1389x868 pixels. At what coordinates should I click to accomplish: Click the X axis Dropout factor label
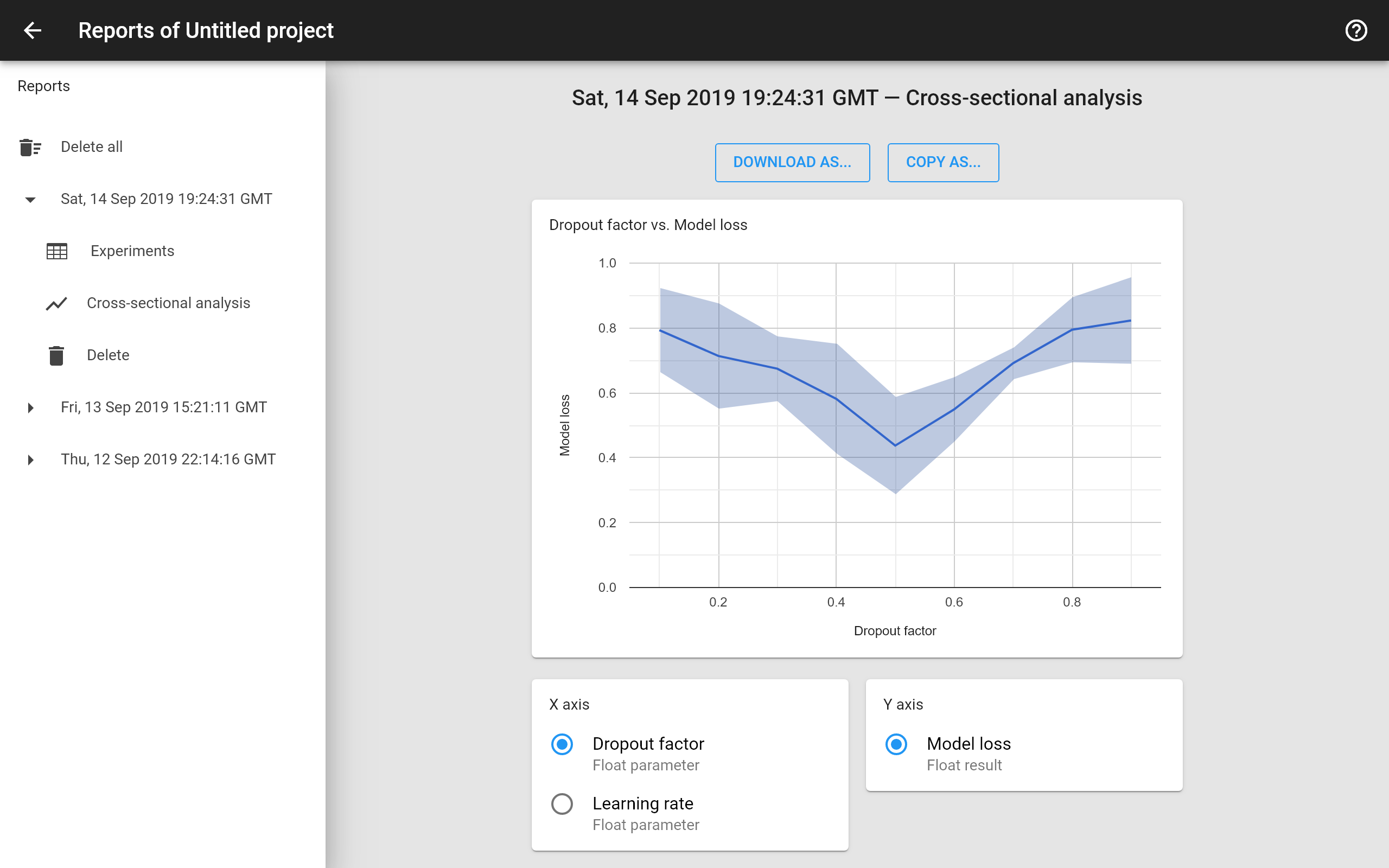coord(648,744)
